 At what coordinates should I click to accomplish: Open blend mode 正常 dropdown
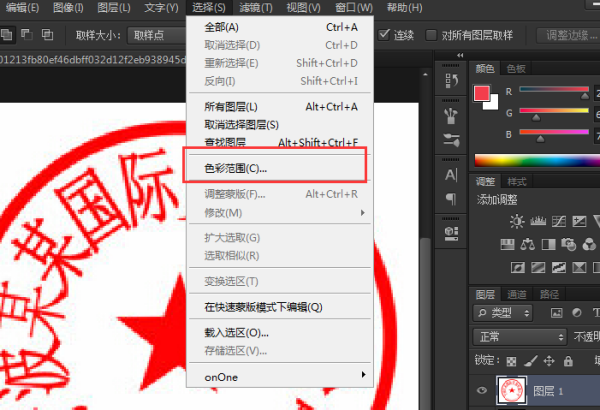tap(520, 337)
